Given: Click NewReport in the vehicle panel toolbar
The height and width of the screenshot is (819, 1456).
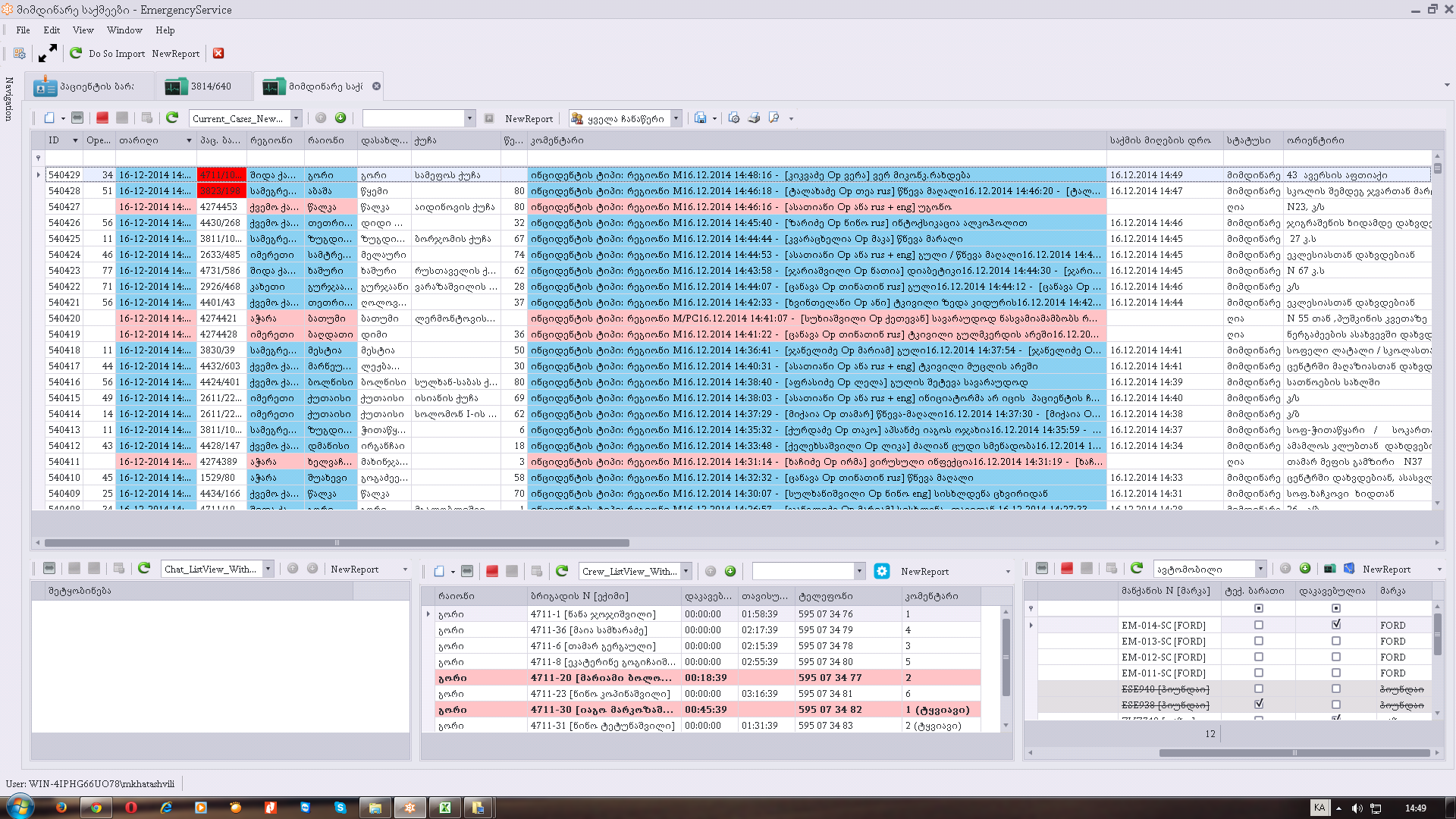Looking at the screenshot, I should 1386,569.
